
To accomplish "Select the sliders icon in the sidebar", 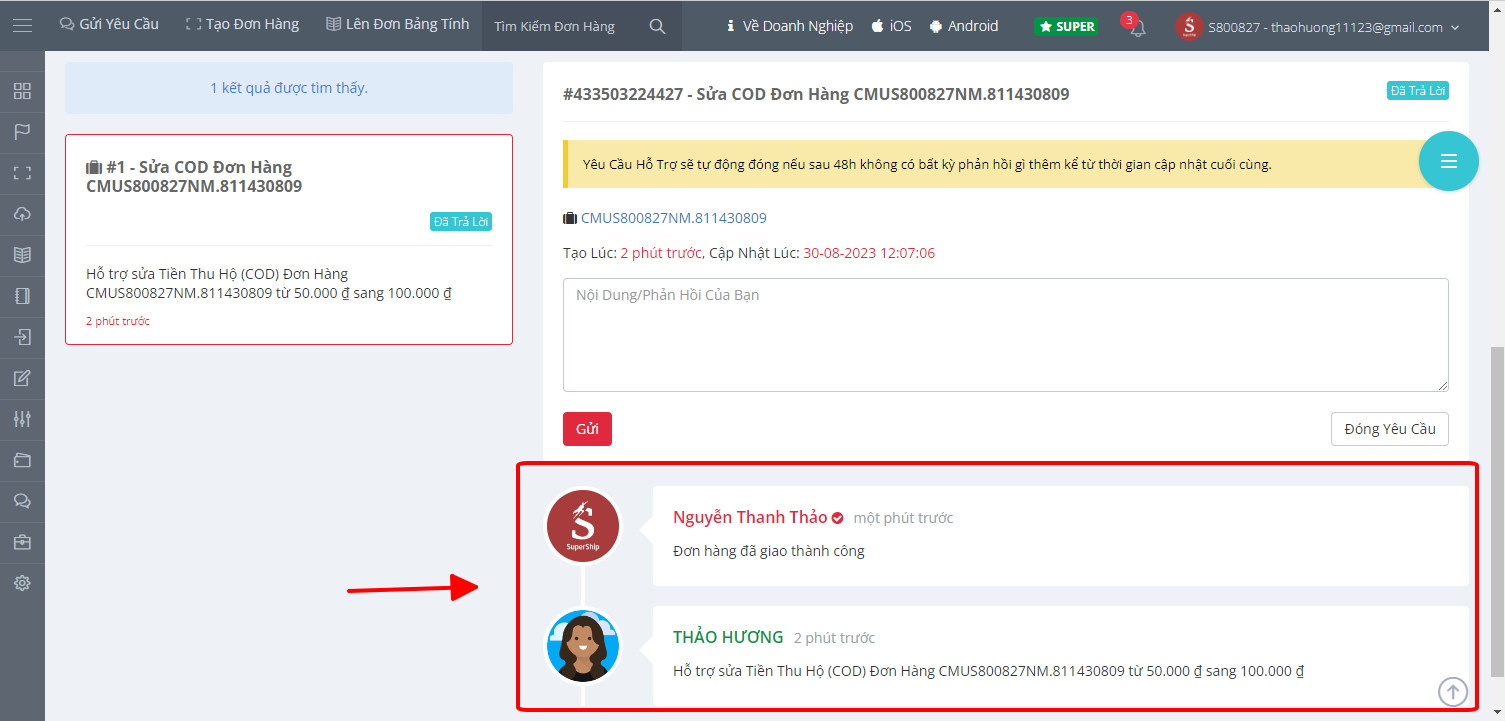I will 22,419.
